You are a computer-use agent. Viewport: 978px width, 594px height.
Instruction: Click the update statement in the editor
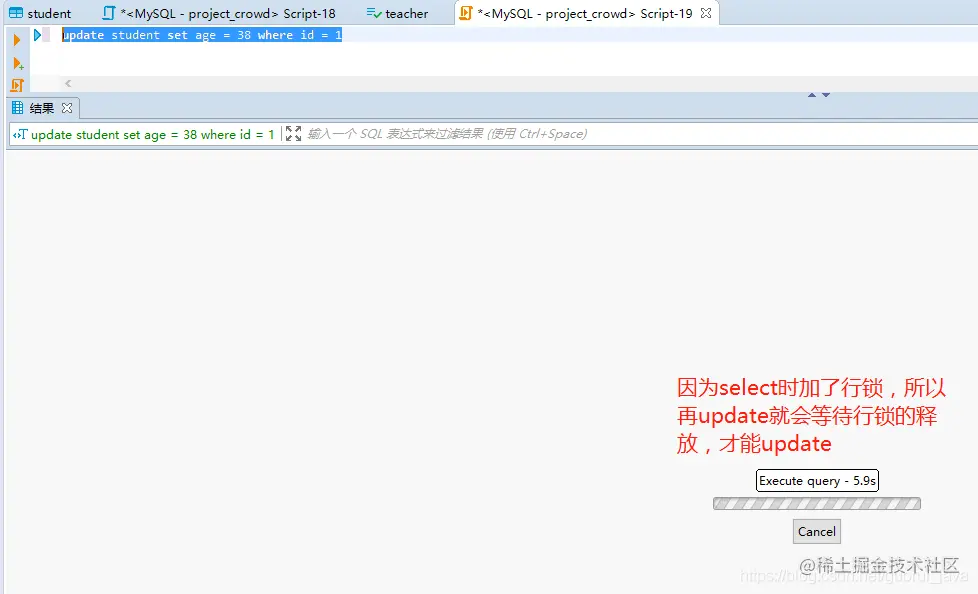(x=202, y=35)
